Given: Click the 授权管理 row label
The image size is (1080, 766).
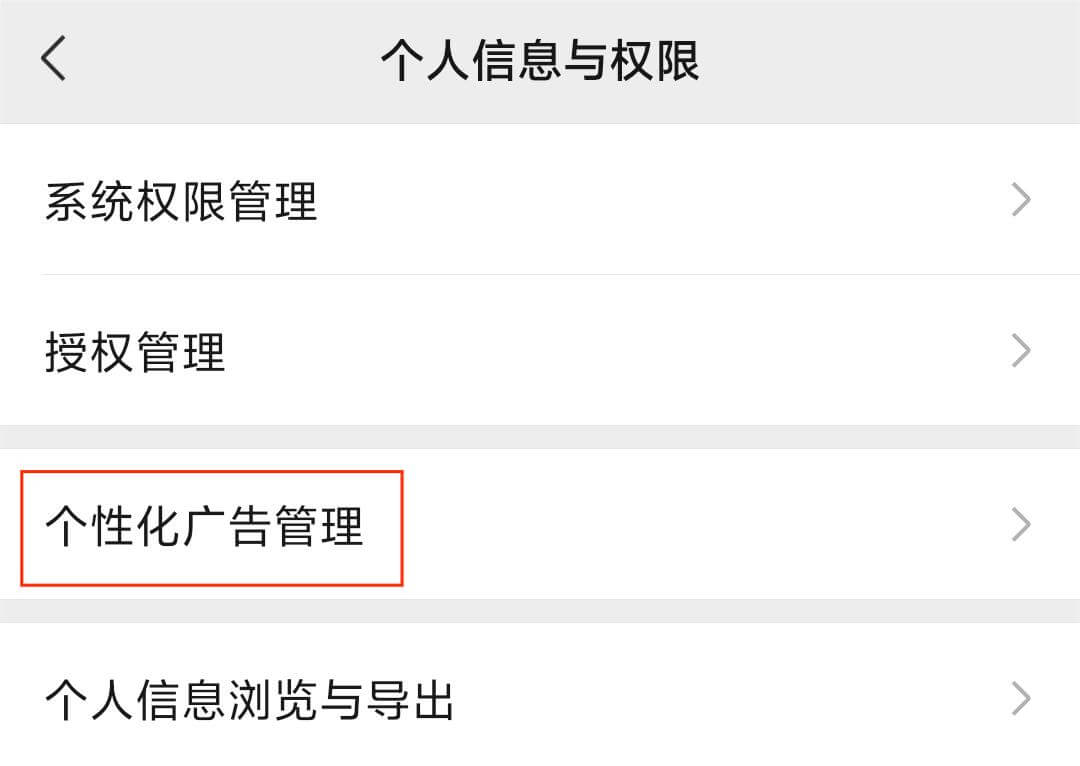Looking at the screenshot, I should pyautogui.click(x=135, y=351).
